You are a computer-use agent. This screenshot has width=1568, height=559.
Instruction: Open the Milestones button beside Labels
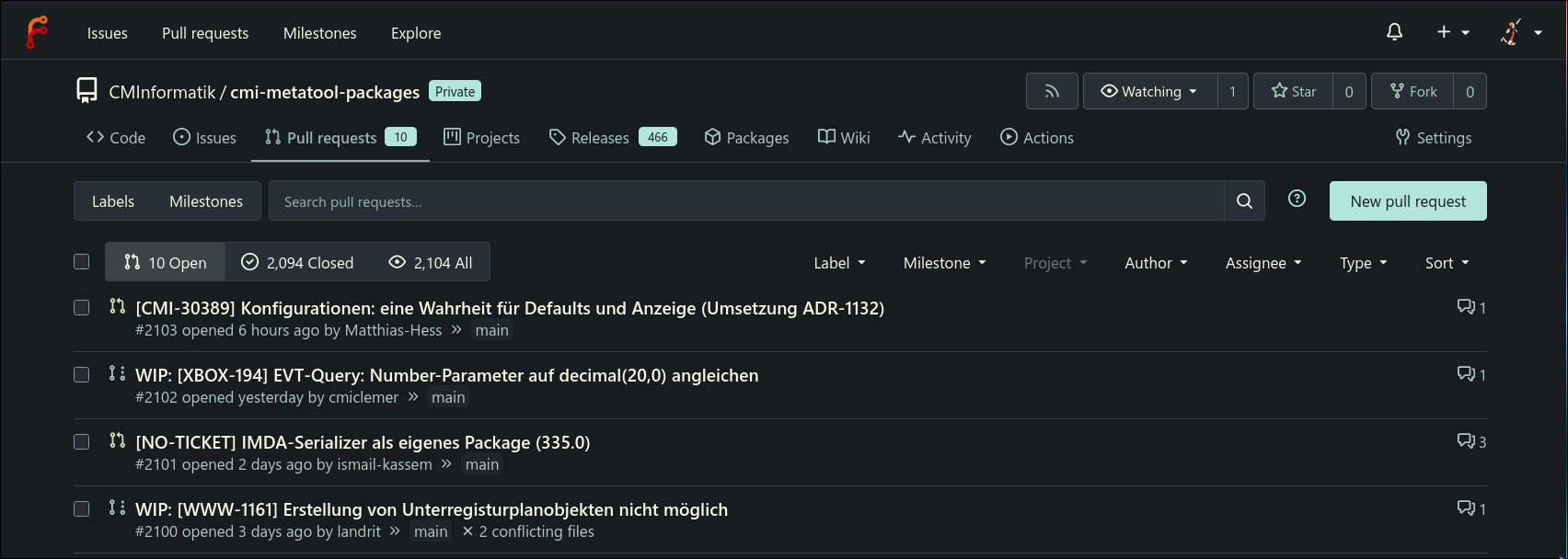click(x=206, y=201)
